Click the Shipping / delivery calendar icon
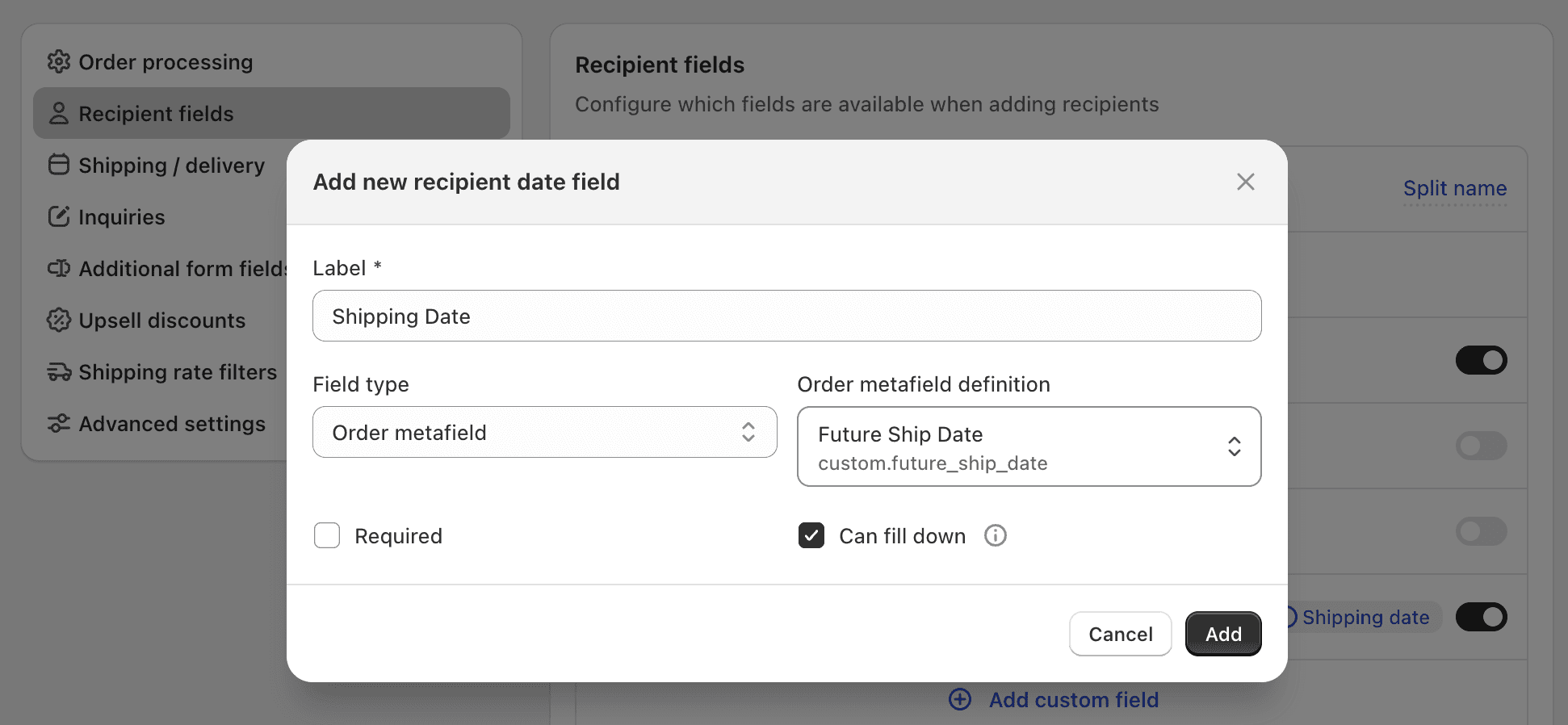The width and height of the screenshot is (1568, 725). [59, 165]
